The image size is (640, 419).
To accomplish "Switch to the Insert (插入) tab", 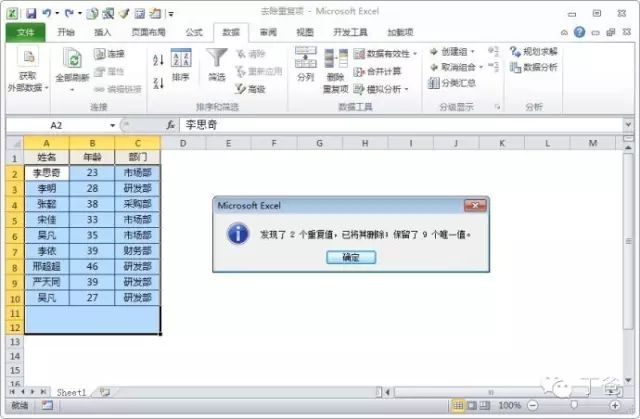I will 102,32.
